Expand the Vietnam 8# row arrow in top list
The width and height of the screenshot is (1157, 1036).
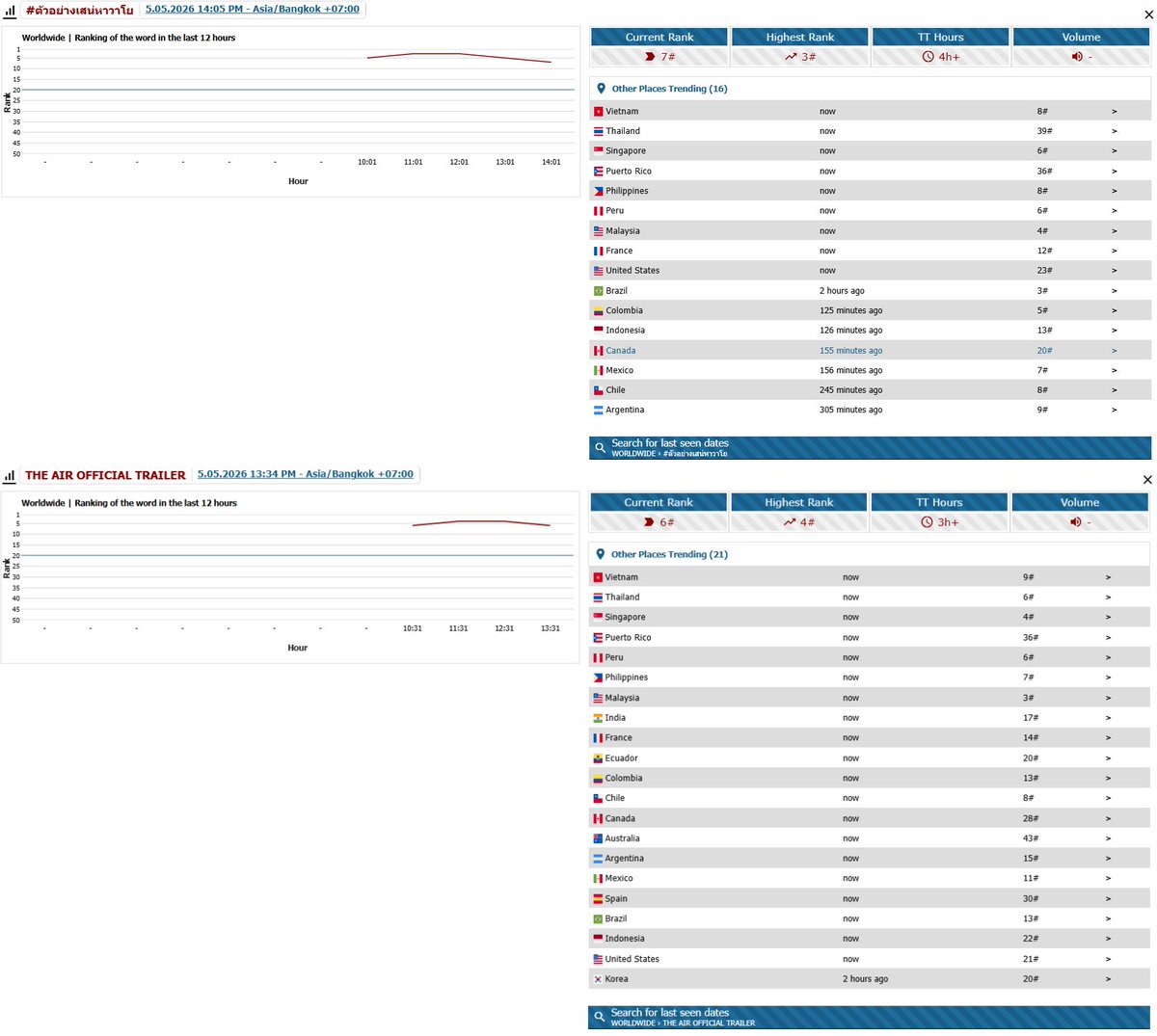(x=1115, y=112)
